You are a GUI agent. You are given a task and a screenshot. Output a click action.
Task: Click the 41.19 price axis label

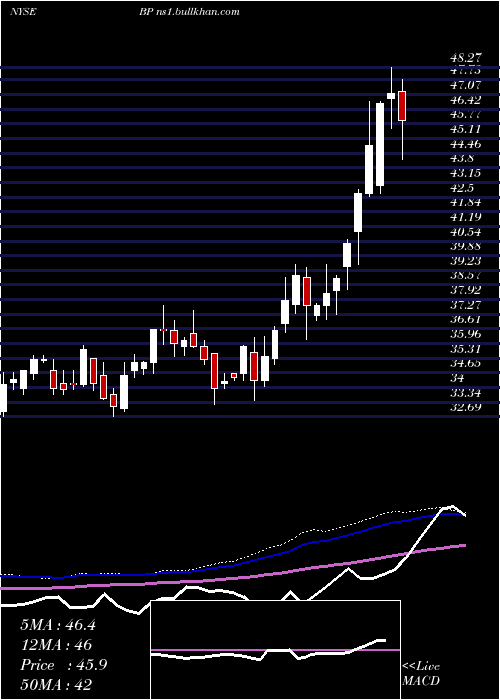point(465,217)
